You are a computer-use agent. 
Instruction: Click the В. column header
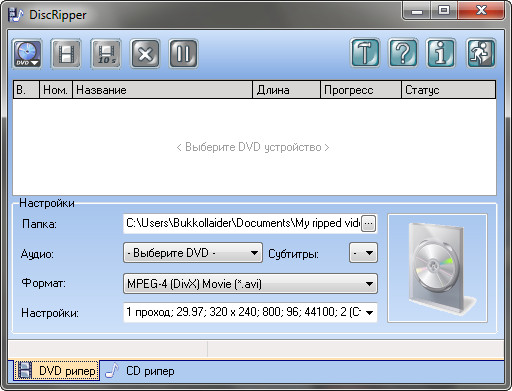pos(26,90)
